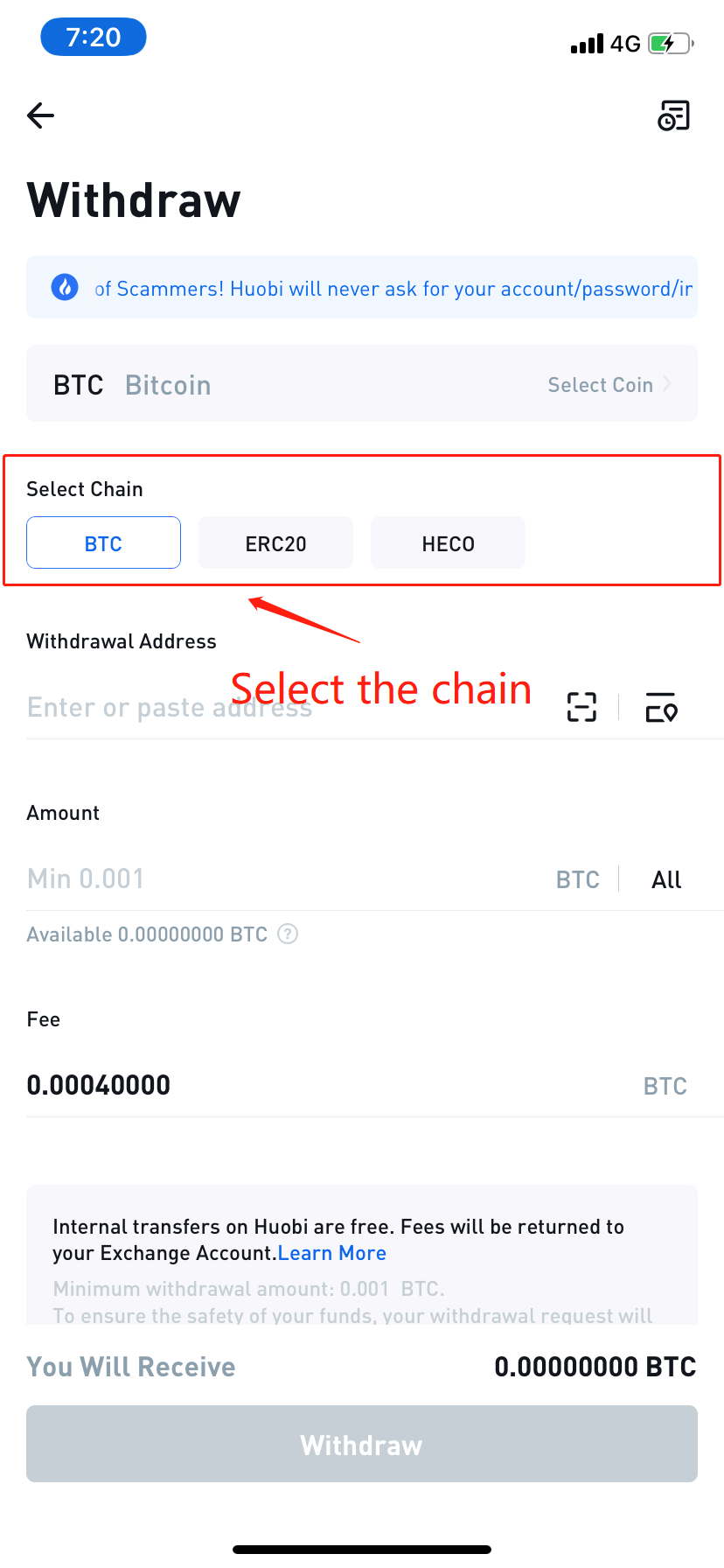Open saved address book icon
Viewport: 724px width, 1568px height.
coord(661,707)
